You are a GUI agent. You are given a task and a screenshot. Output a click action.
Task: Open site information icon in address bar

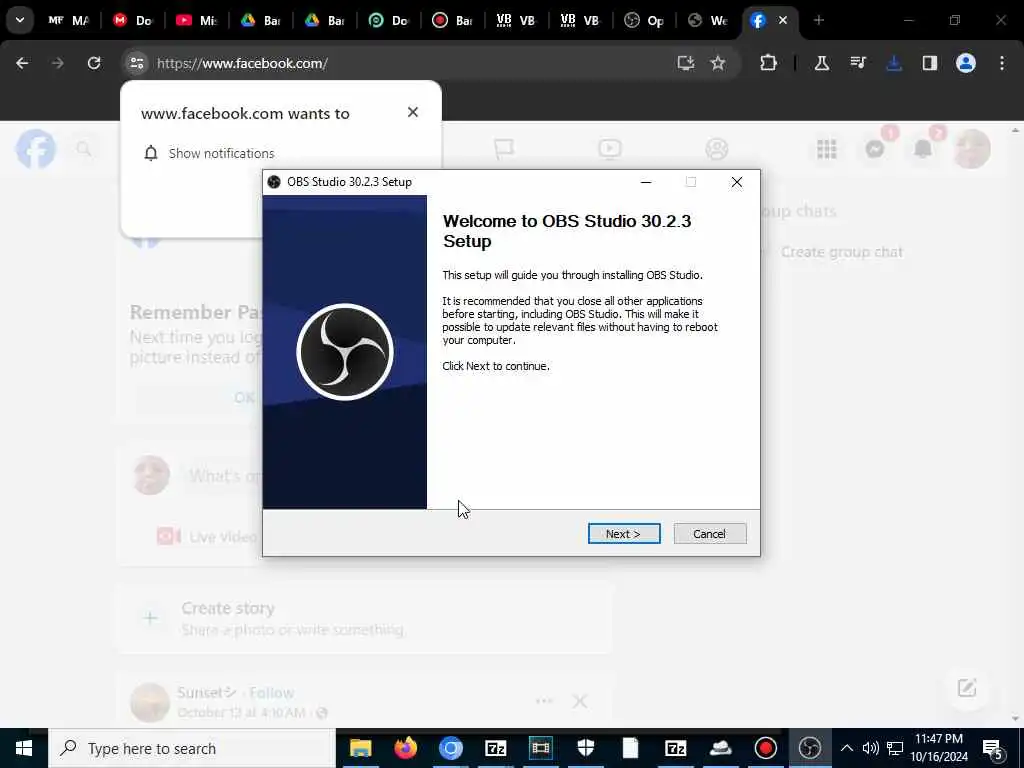point(136,63)
